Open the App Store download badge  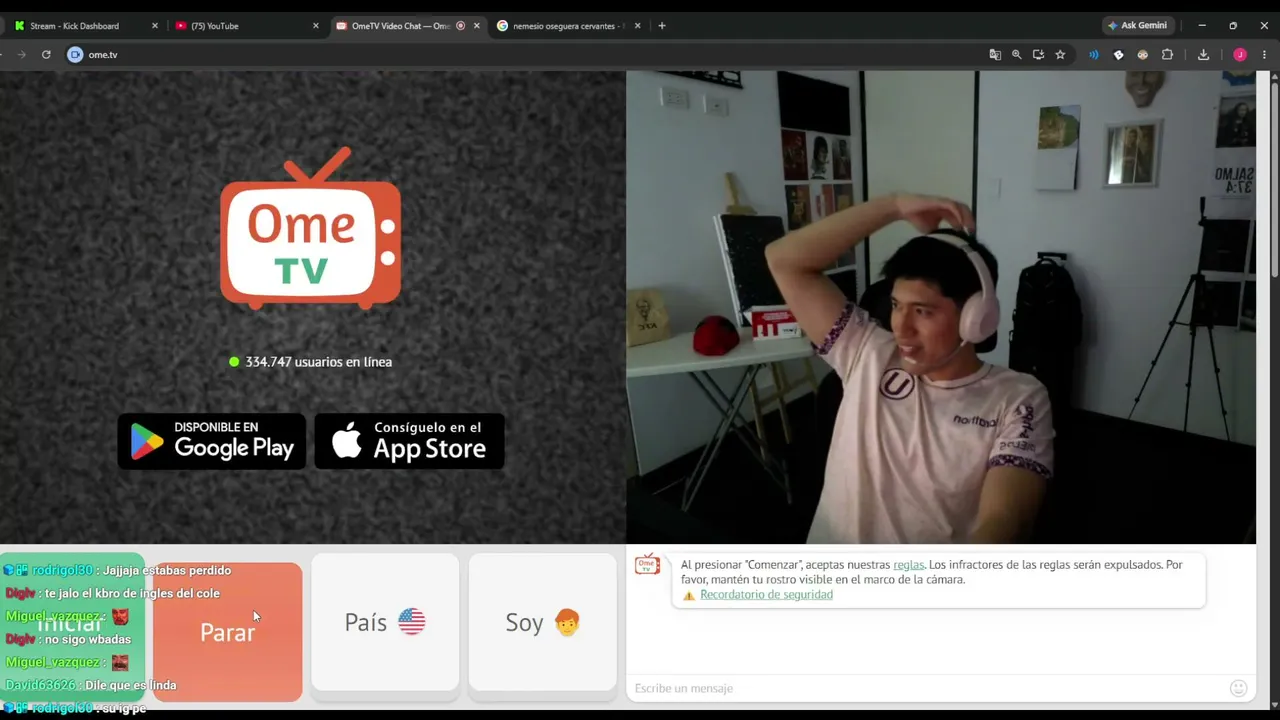coord(409,441)
